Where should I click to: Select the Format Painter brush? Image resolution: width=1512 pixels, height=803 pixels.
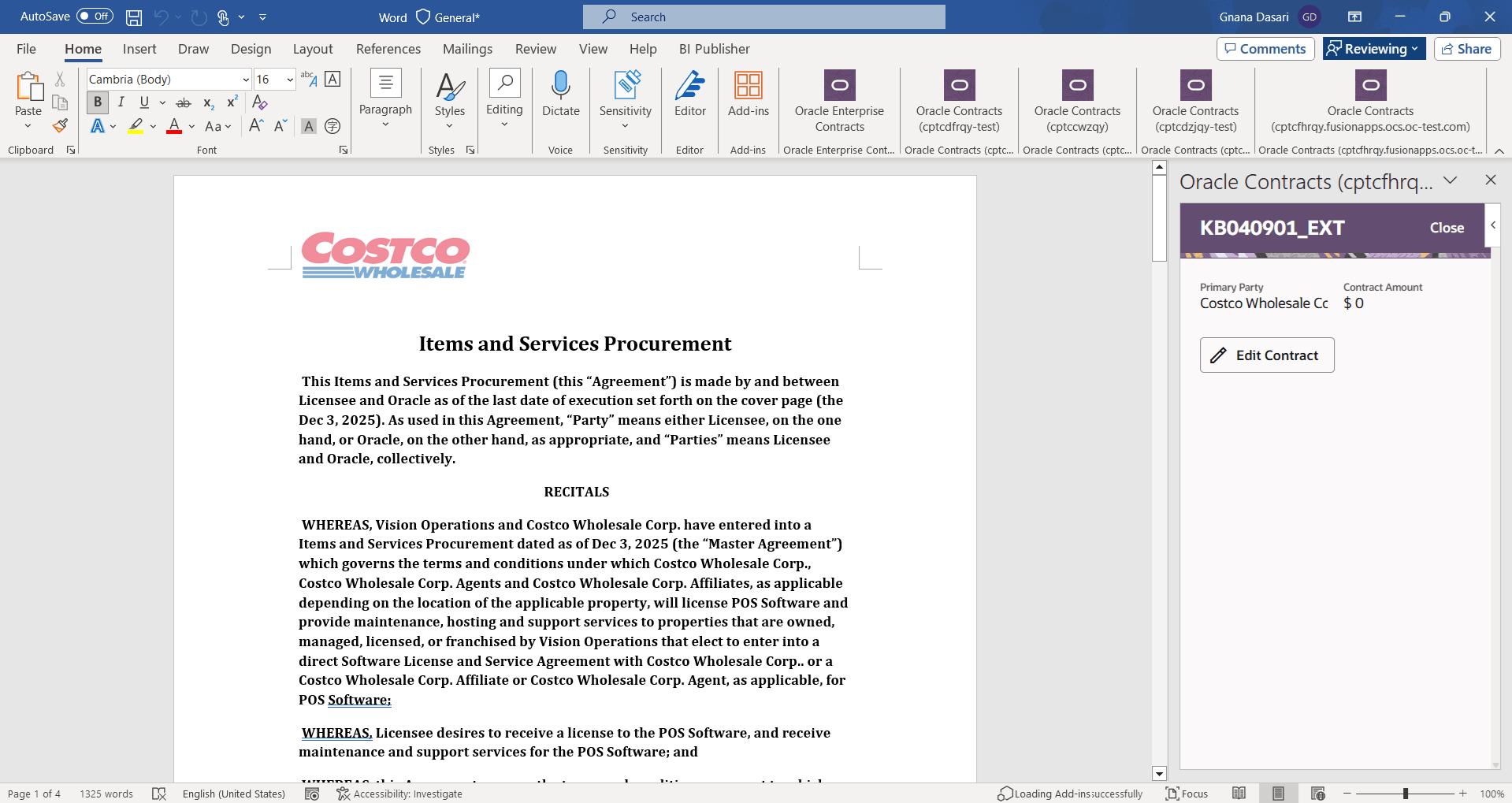60,125
